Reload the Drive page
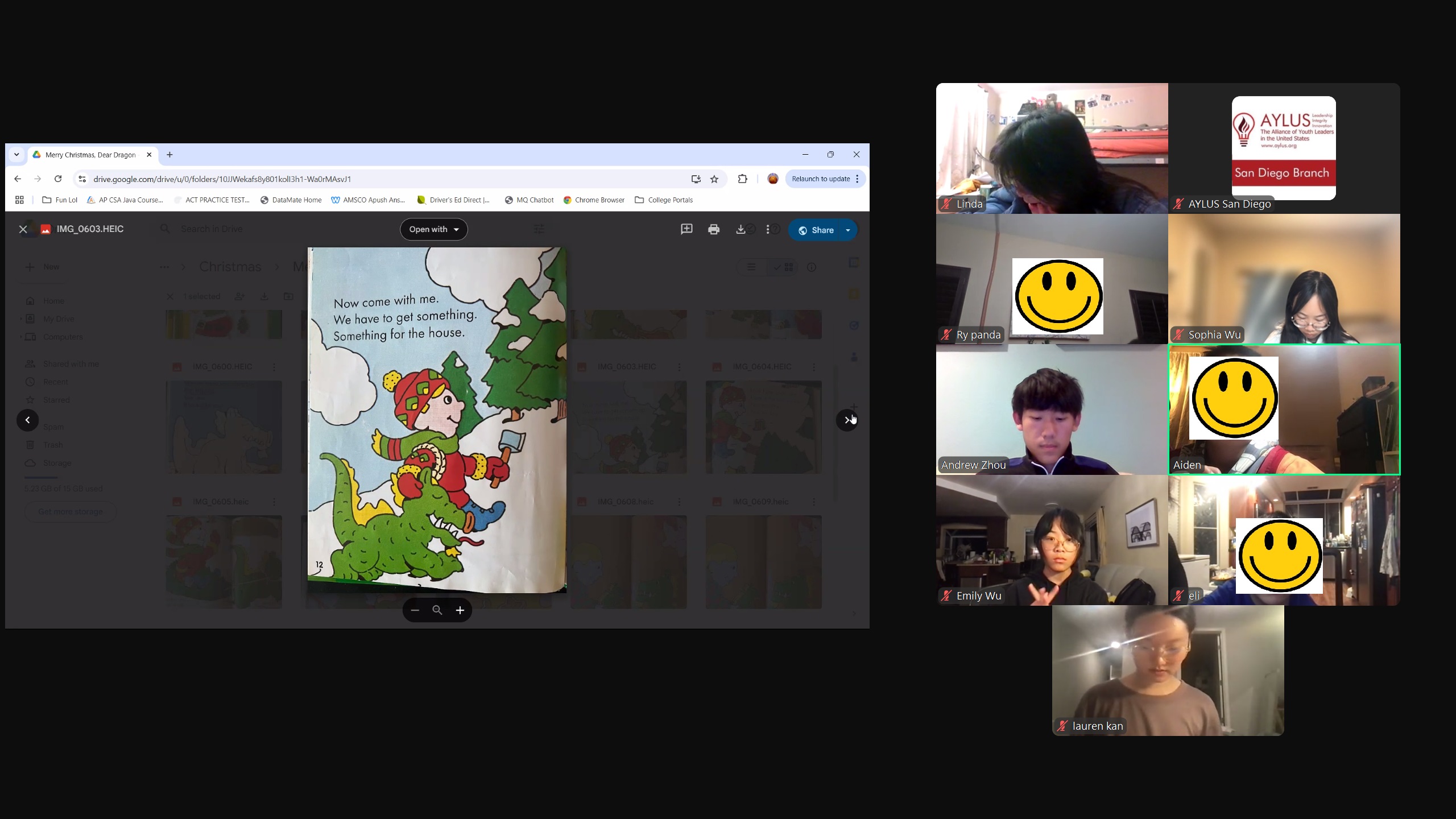The width and height of the screenshot is (1456, 819). point(58,179)
